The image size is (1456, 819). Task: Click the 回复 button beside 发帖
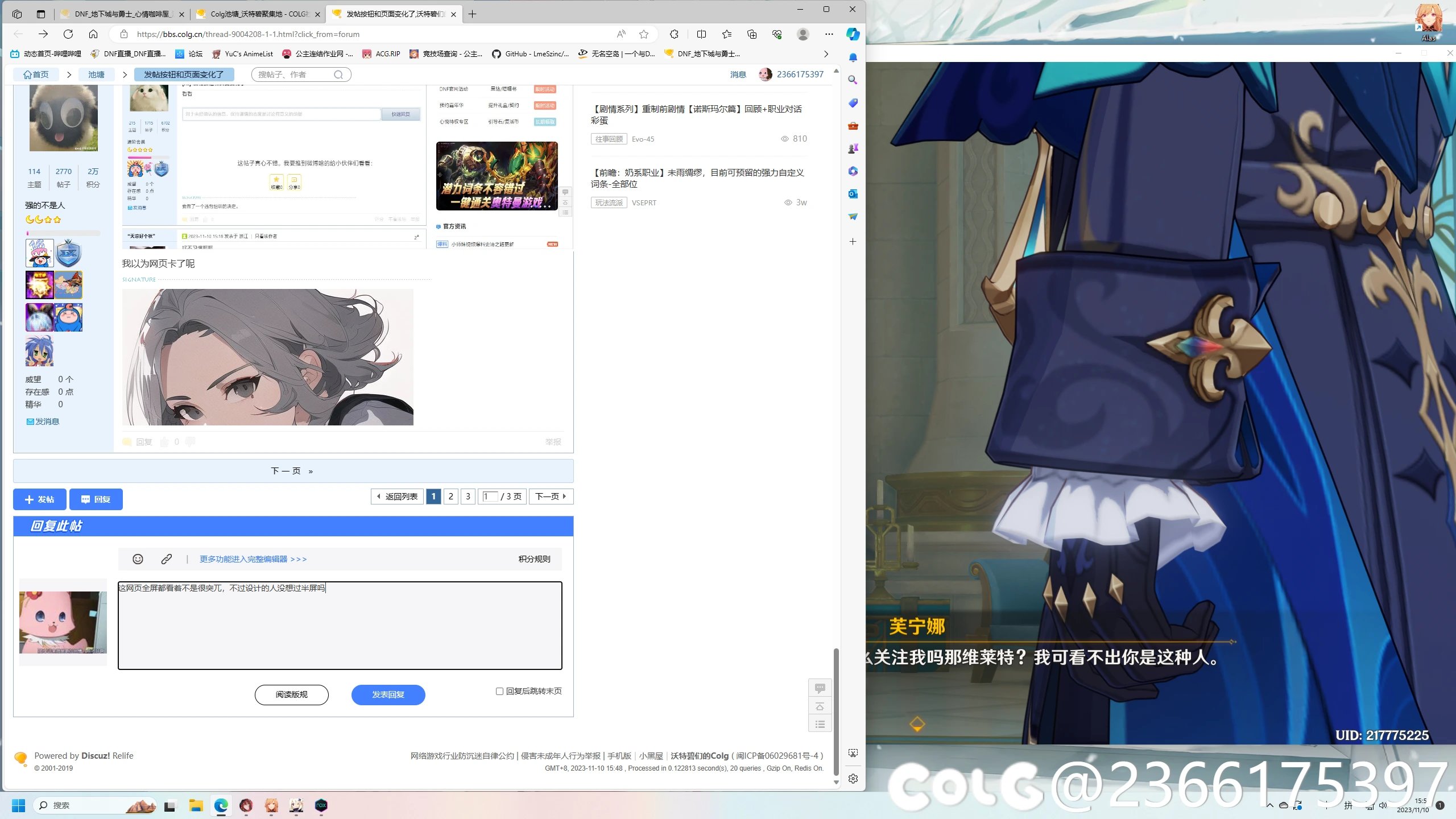pos(96,499)
